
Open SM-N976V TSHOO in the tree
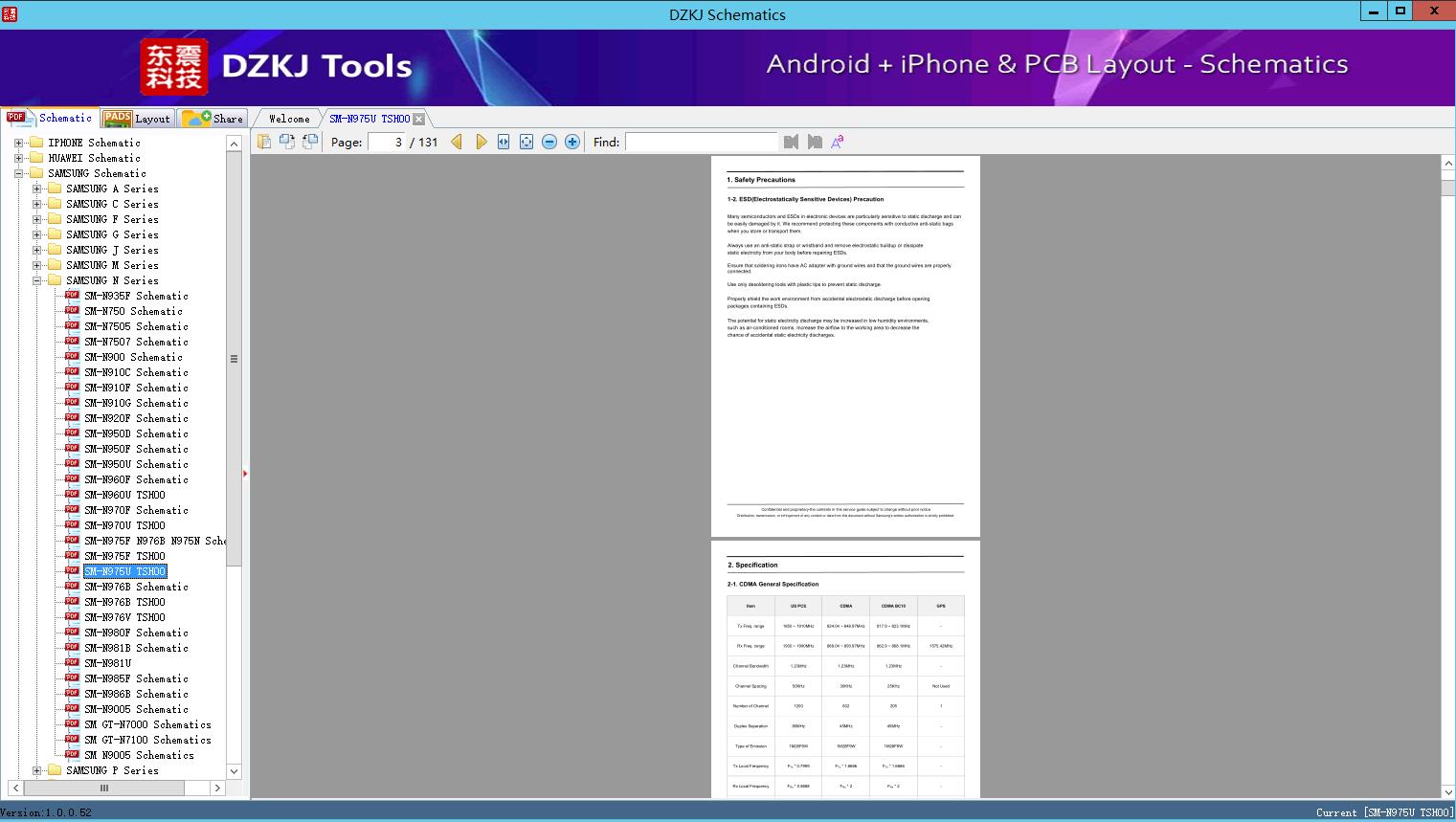124,617
